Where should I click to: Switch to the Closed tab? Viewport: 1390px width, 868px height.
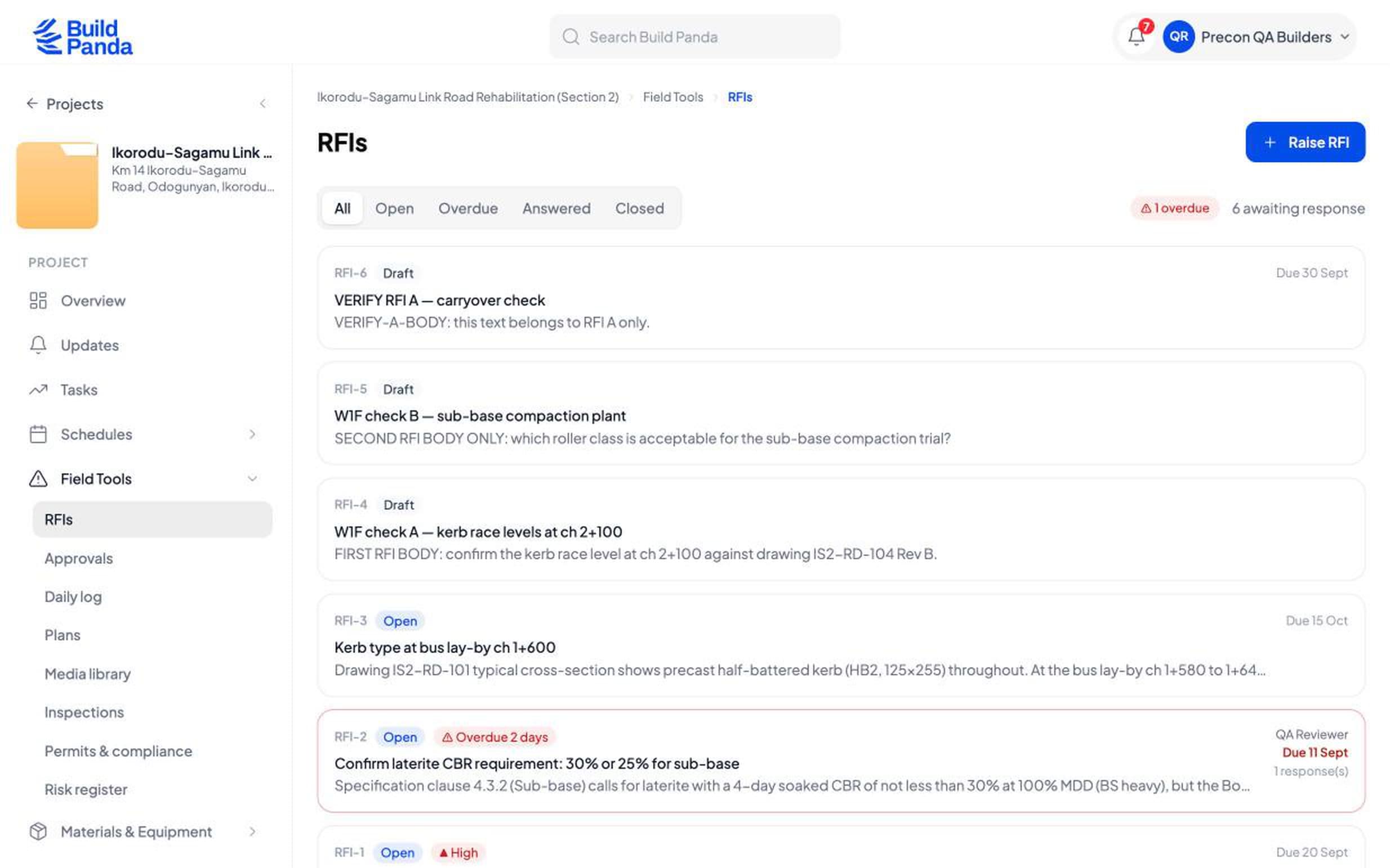(x=639, y=208)
